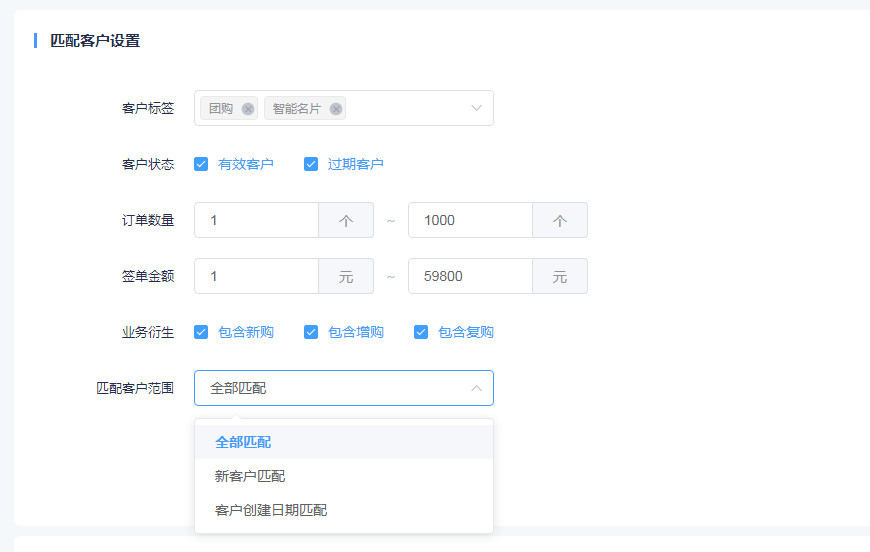Click the minimum 签单金额 input field
Viewport: 870px width, 552px height.
[x=256, y=276]
